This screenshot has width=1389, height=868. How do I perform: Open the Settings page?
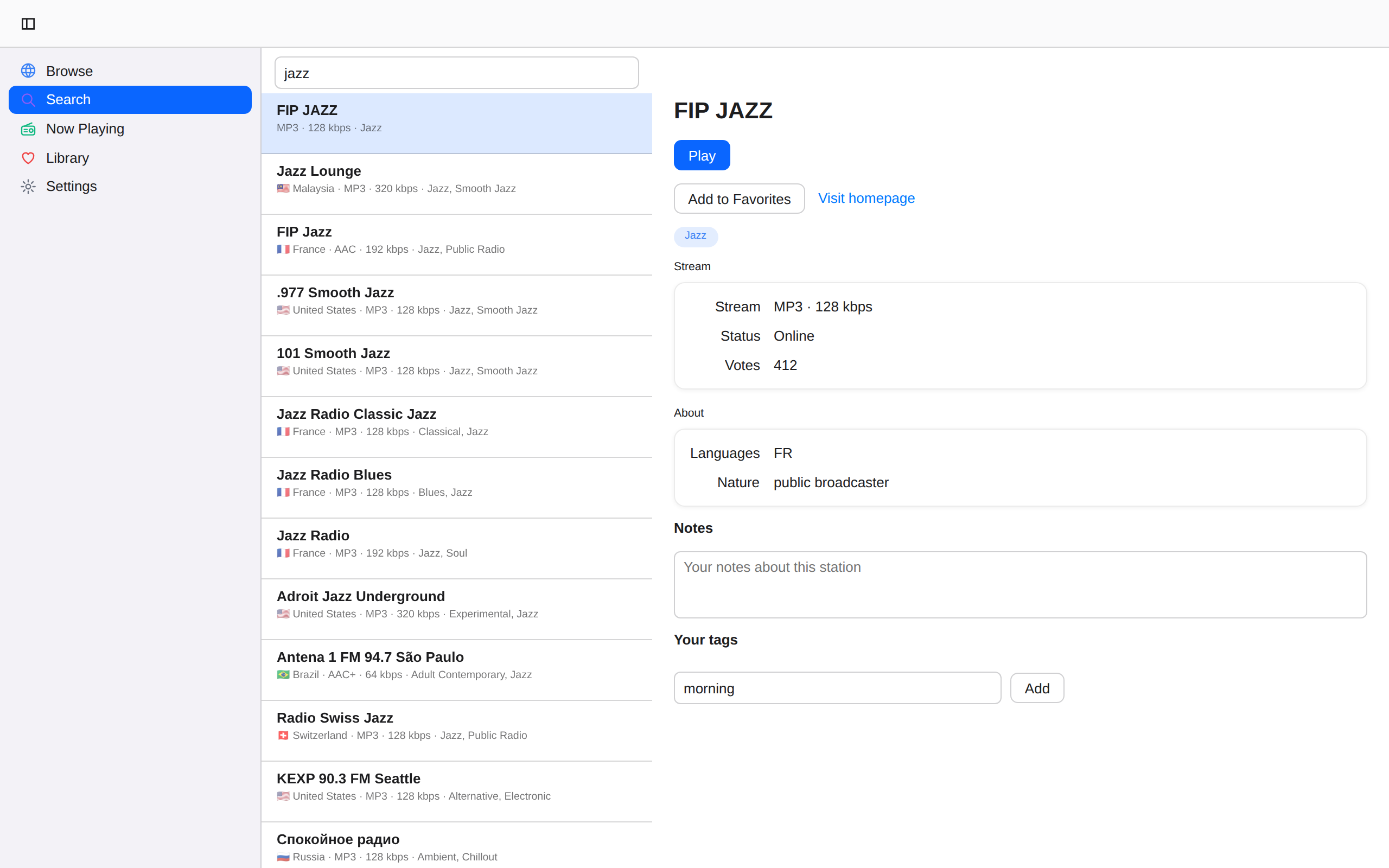[130, 187]
